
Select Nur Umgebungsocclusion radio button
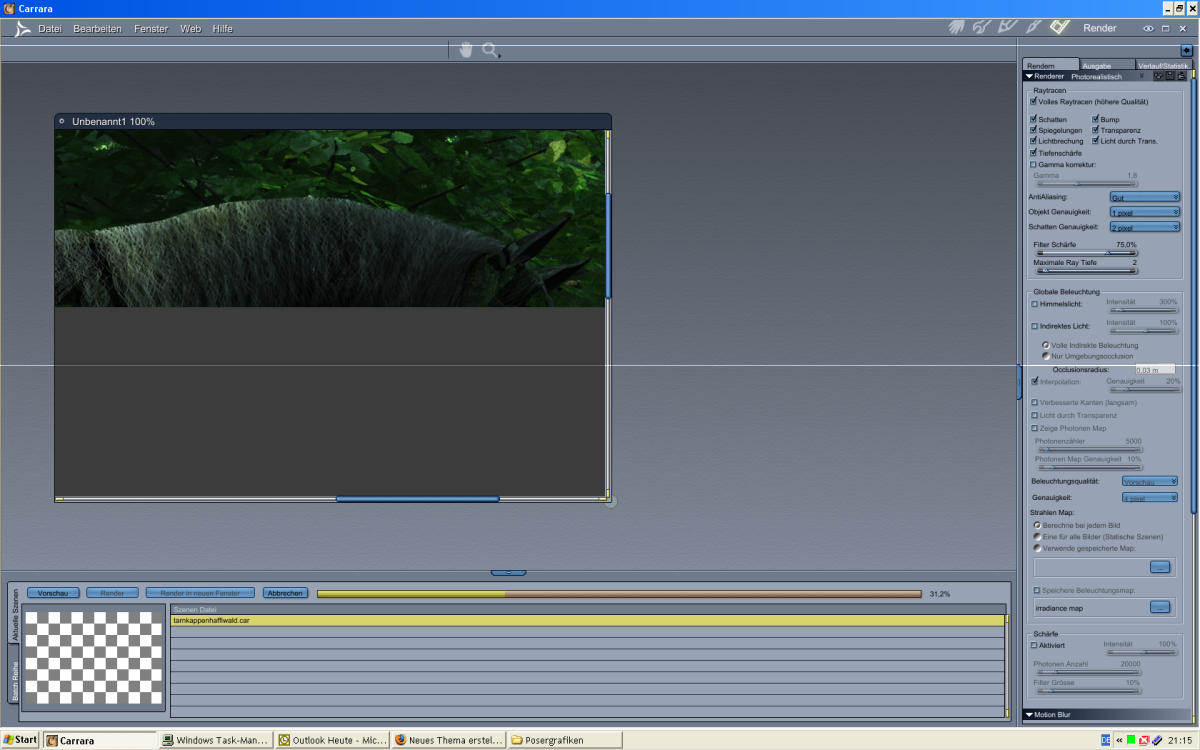click(x=1046, y=356)
